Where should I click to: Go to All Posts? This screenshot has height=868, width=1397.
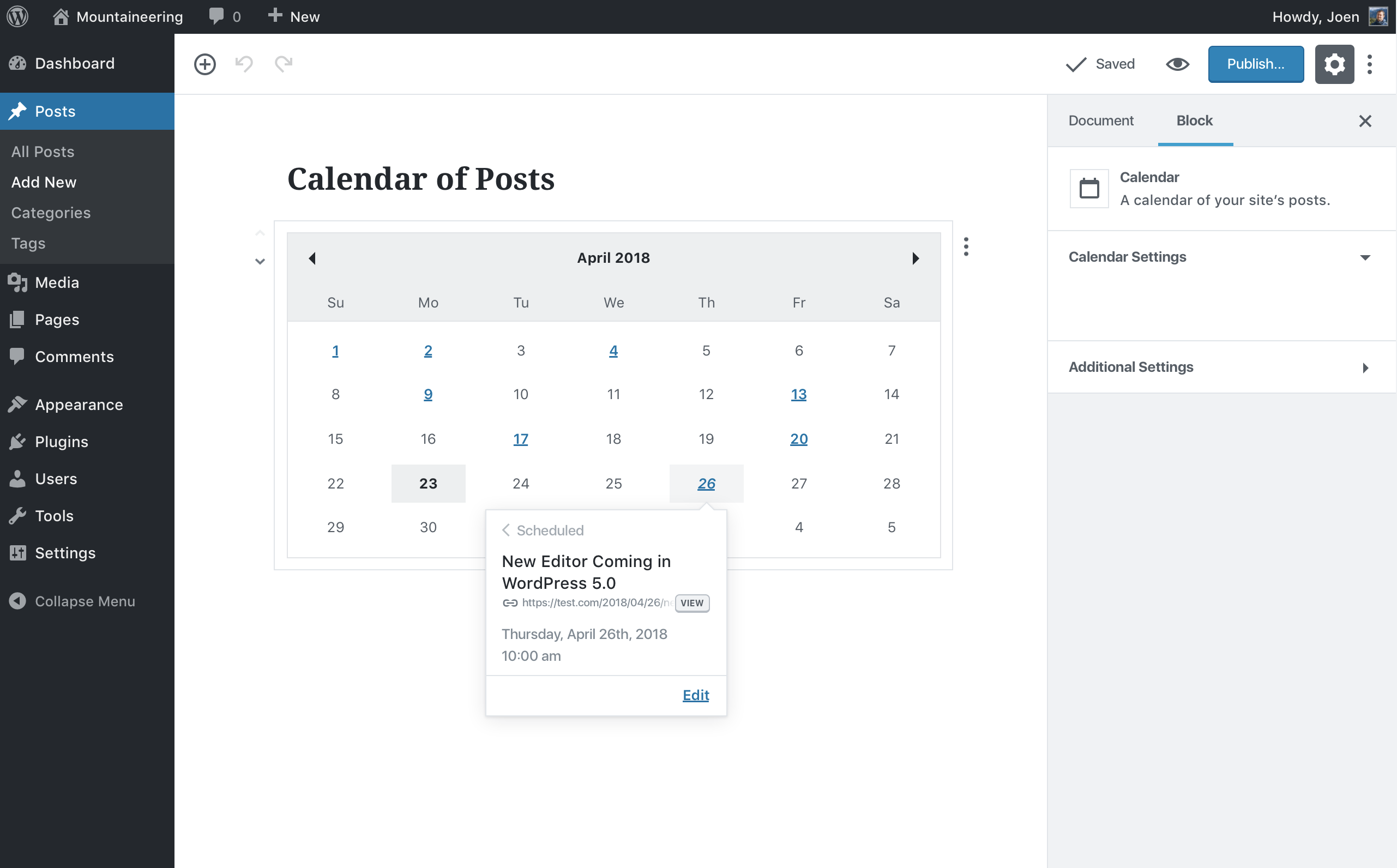[x=43, y=152]
